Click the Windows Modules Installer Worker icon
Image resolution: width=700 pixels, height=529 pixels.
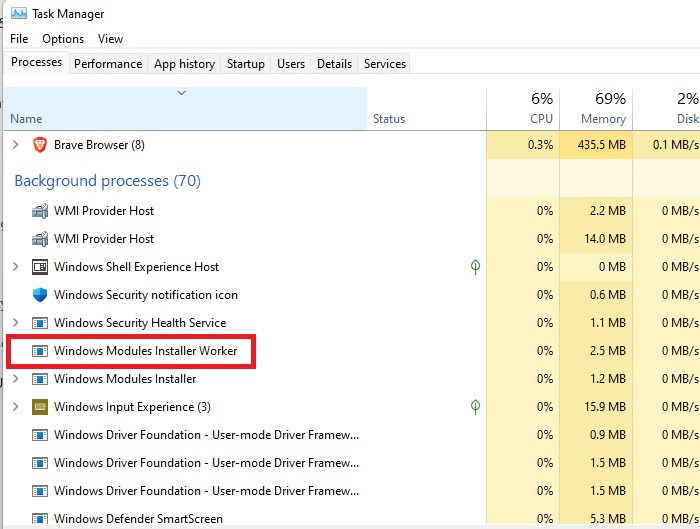point(40,351)
